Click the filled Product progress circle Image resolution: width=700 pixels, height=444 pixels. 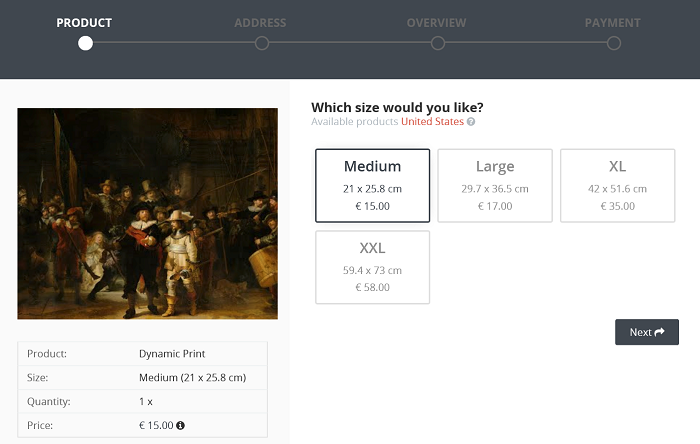pyautogui.click(x=85, y=43)
